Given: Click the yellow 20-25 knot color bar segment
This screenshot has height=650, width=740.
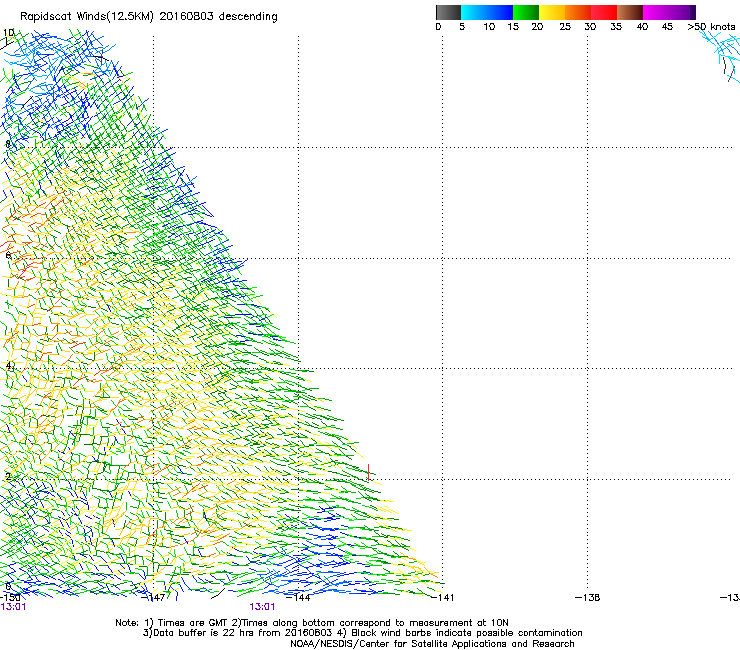Looking at the screenshot, I should [x=552, y=12].
